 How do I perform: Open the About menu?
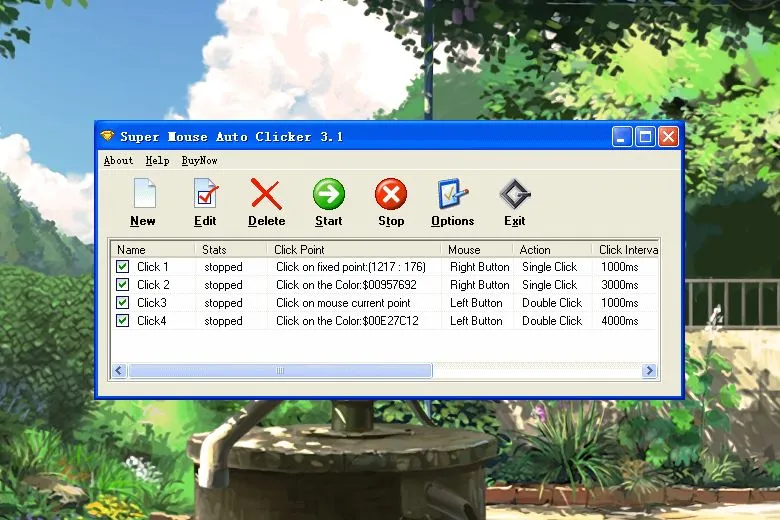(118, 160)
